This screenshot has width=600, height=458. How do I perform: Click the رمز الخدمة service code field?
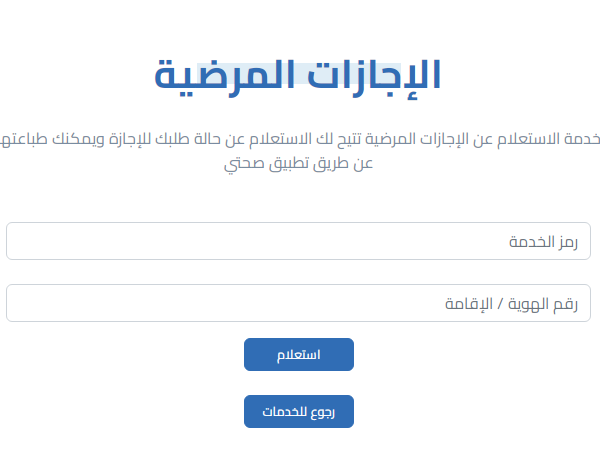(x=298, y=241)
